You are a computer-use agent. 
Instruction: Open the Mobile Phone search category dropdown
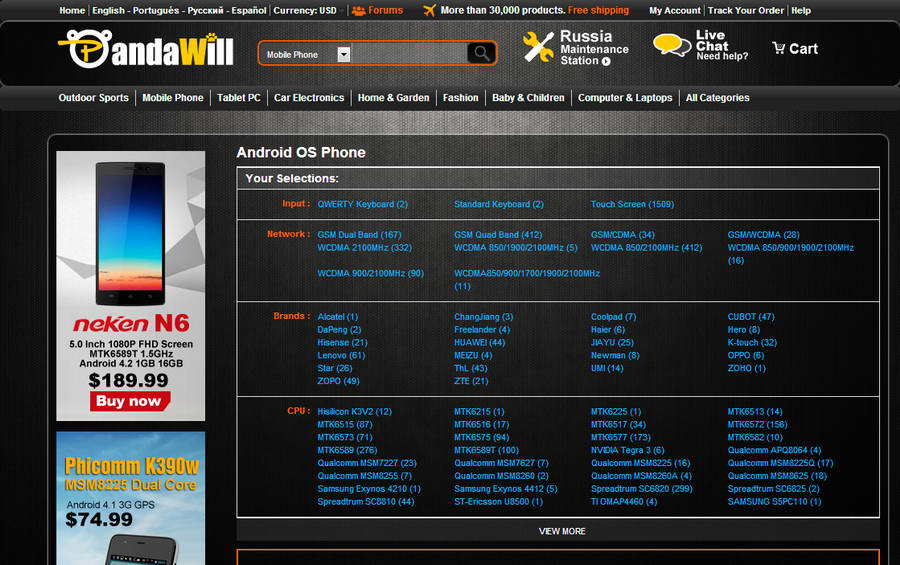(344, 54)
